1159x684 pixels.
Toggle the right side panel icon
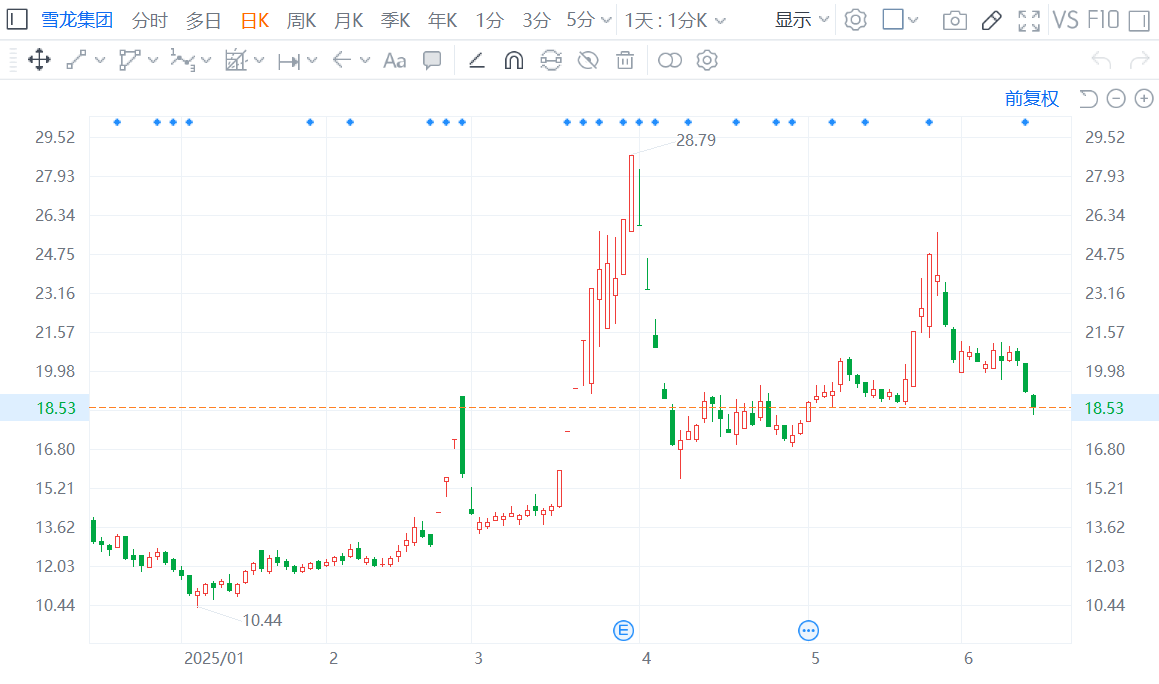pyautogui.click(x=1139, y=20)
